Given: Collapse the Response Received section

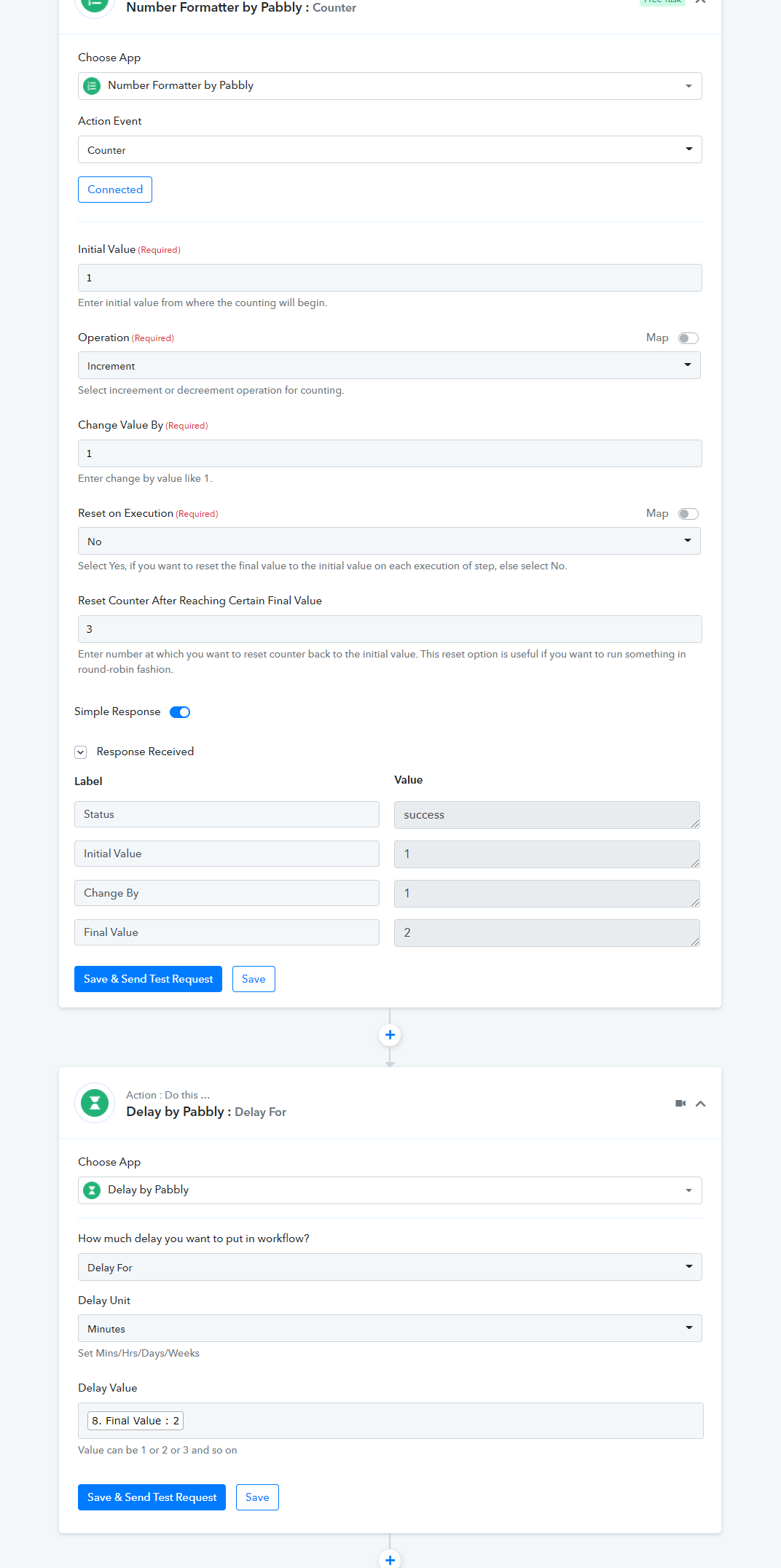Looking at the screenshot, I should (x=81, y=752).
